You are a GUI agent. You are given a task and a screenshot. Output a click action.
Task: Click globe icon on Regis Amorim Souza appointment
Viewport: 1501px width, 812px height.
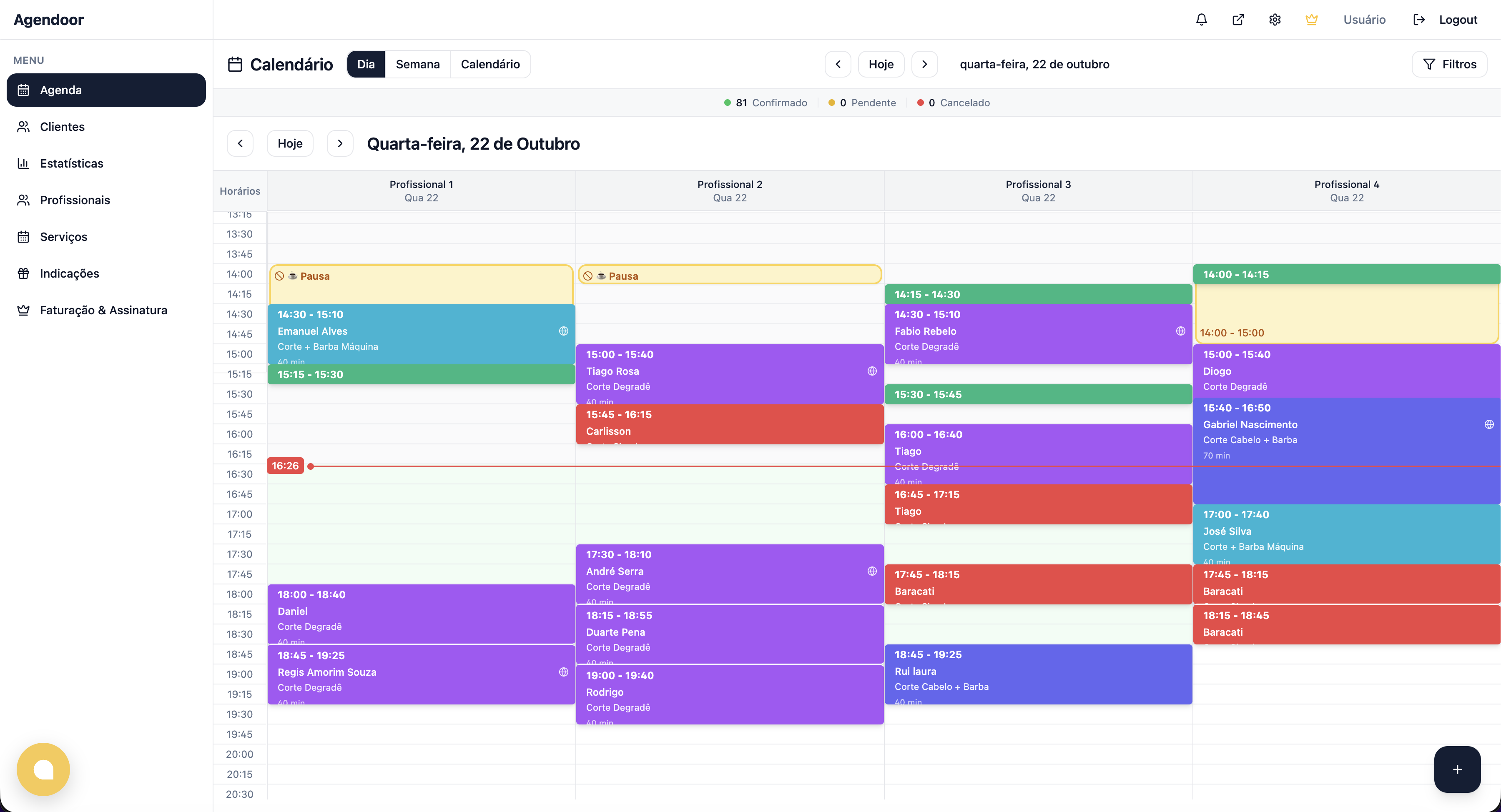(563, 672)
